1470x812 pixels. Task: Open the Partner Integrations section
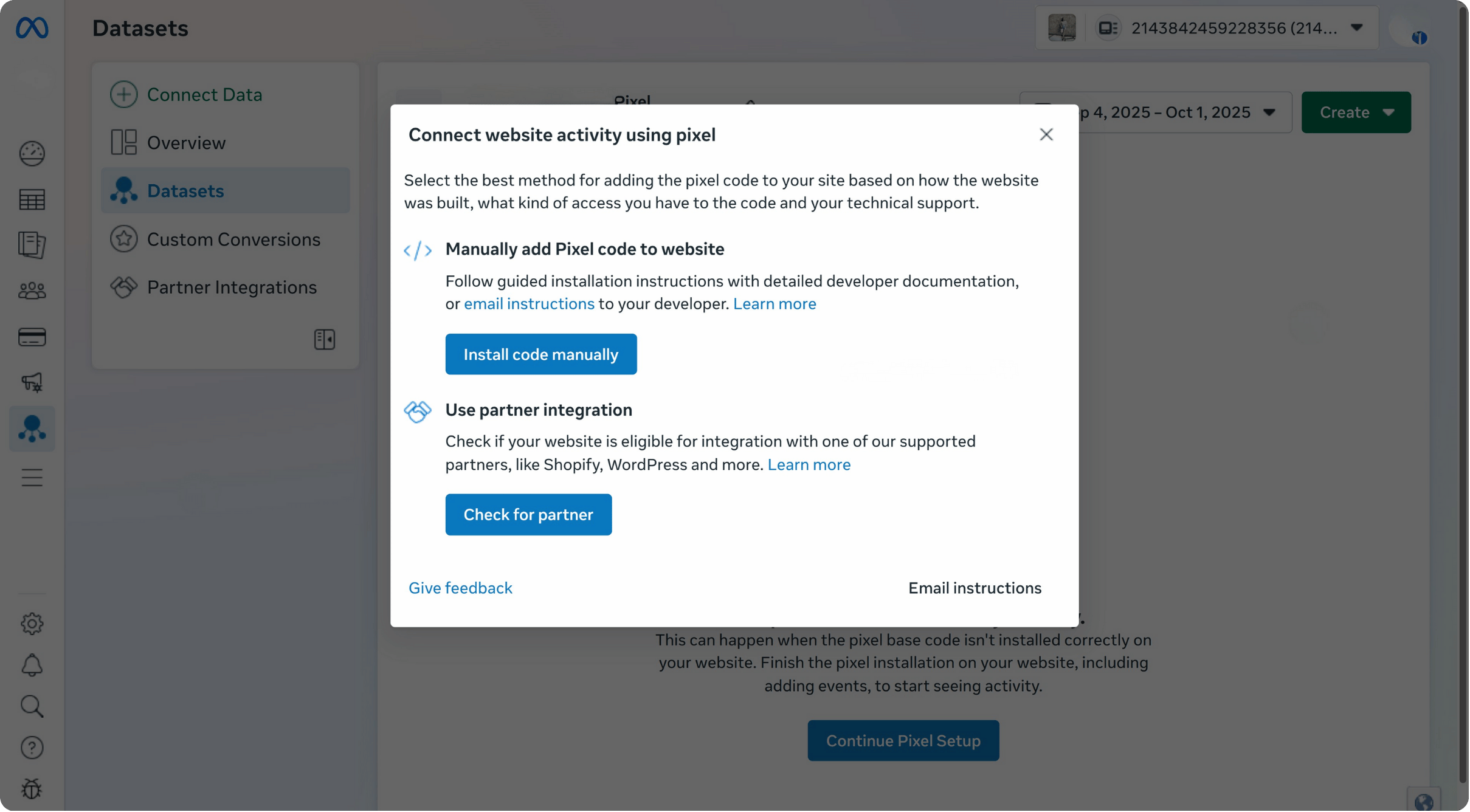[x=232, y=287]
